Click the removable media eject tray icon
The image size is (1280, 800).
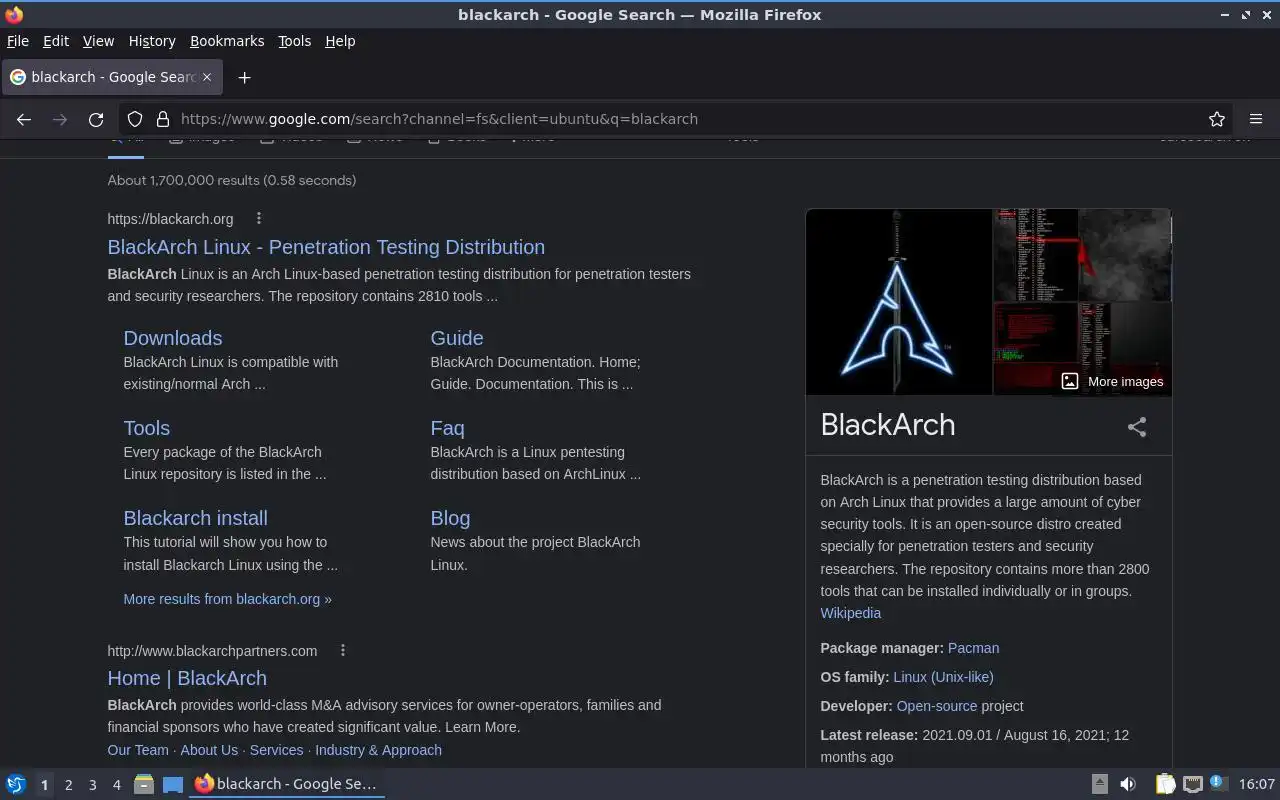click(1099, 785)
